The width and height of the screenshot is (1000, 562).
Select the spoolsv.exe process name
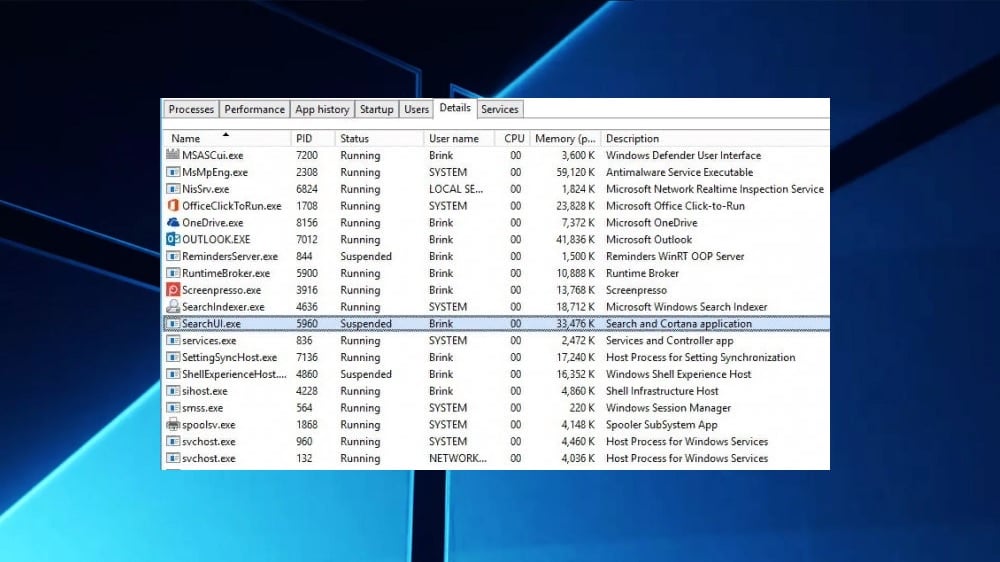click(209, 425)
